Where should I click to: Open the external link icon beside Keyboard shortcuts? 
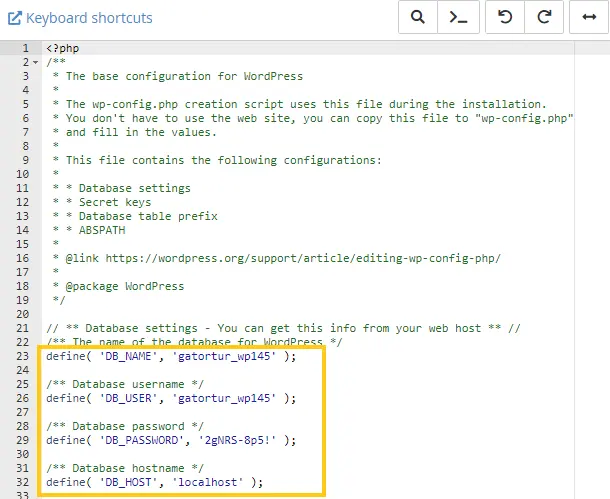(x=15, y=18)
